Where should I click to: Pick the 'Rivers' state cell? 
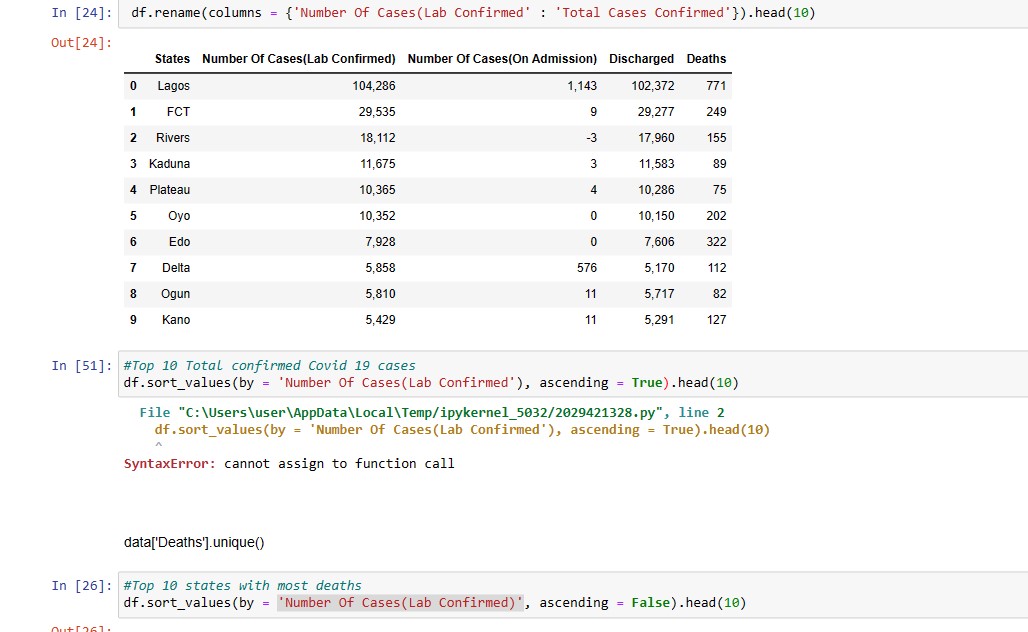tap(172, 138)
